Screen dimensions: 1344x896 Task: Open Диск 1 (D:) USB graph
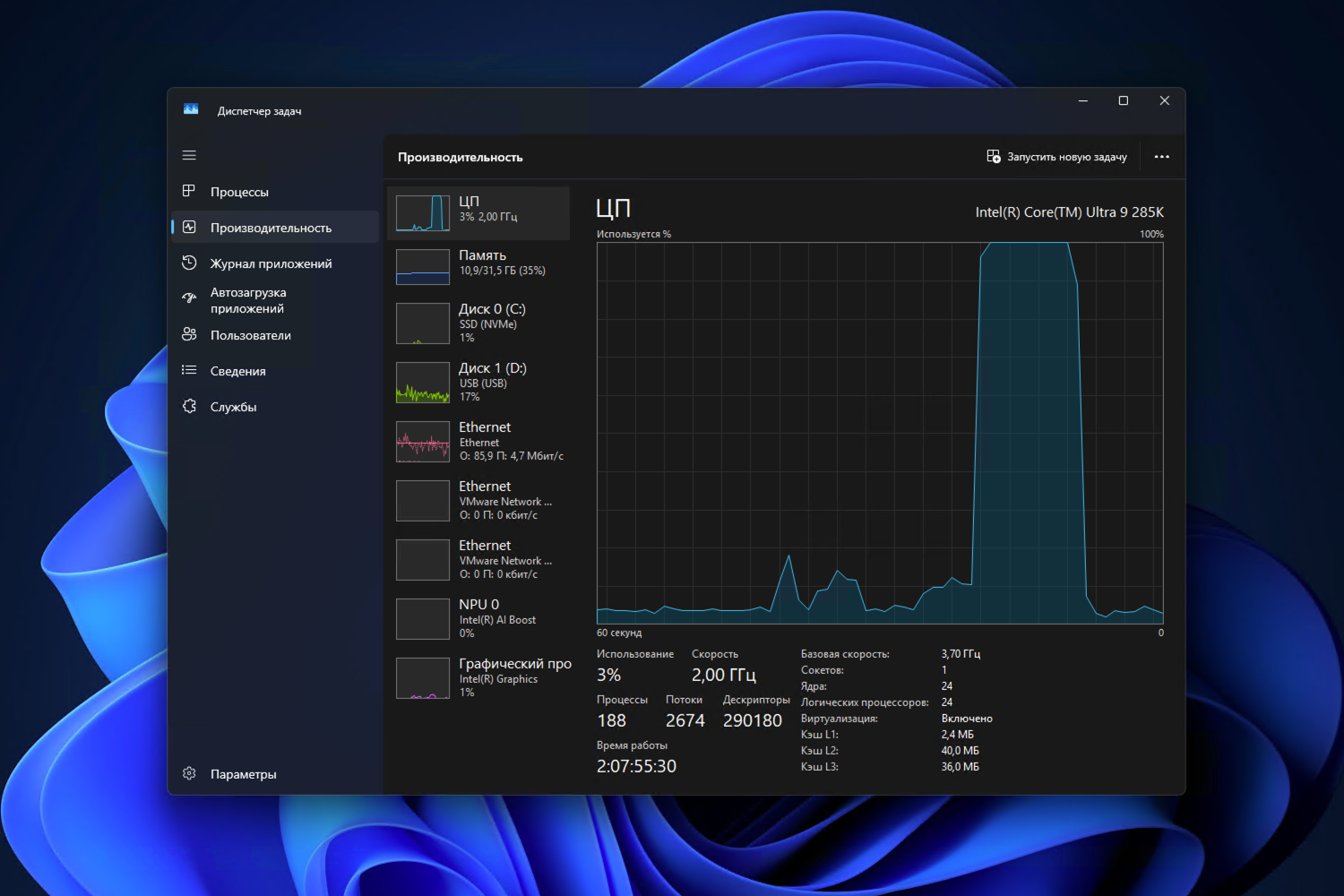click(478, 382)
